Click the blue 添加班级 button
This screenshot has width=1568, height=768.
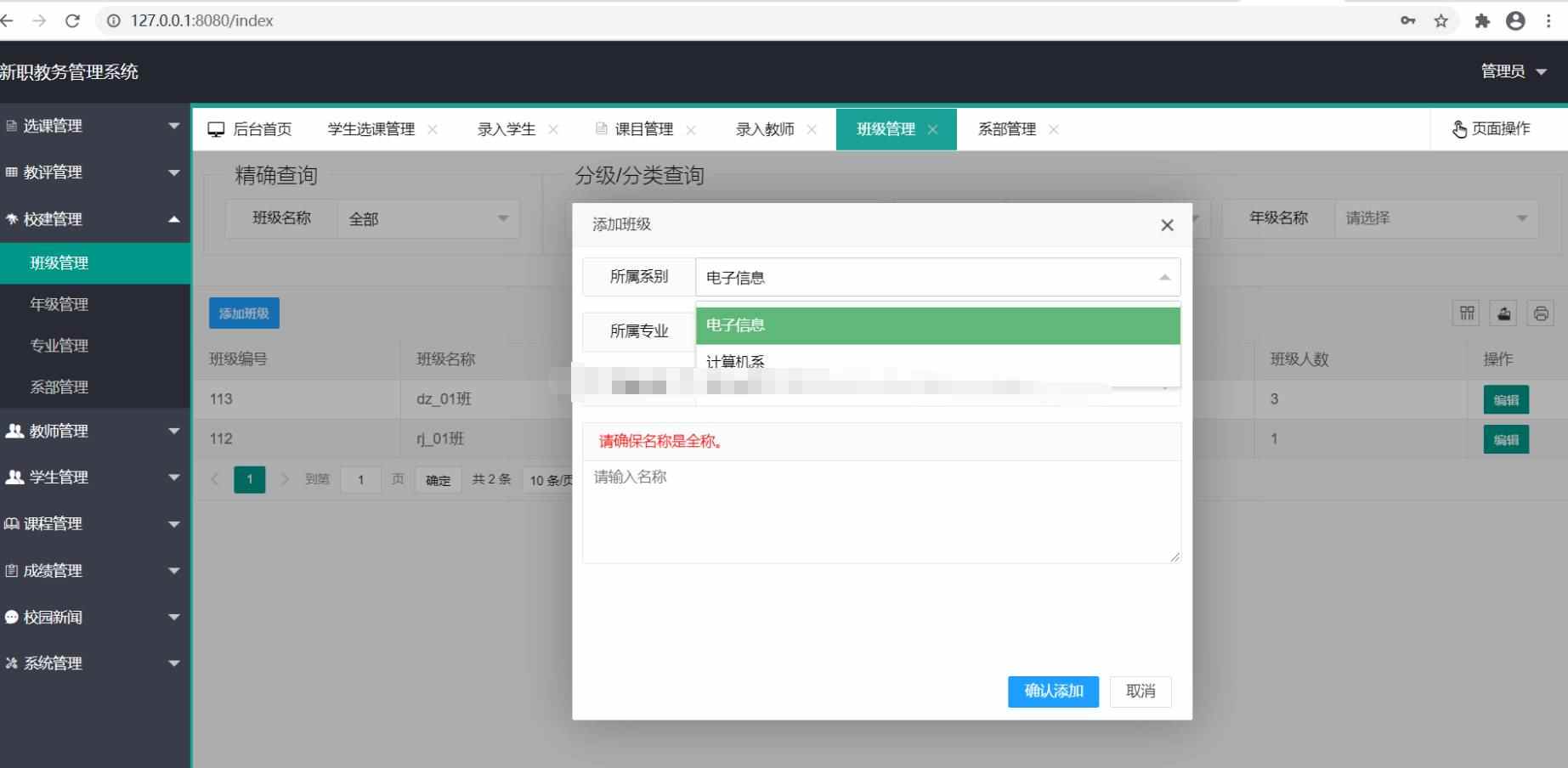[x=244, y=313]
